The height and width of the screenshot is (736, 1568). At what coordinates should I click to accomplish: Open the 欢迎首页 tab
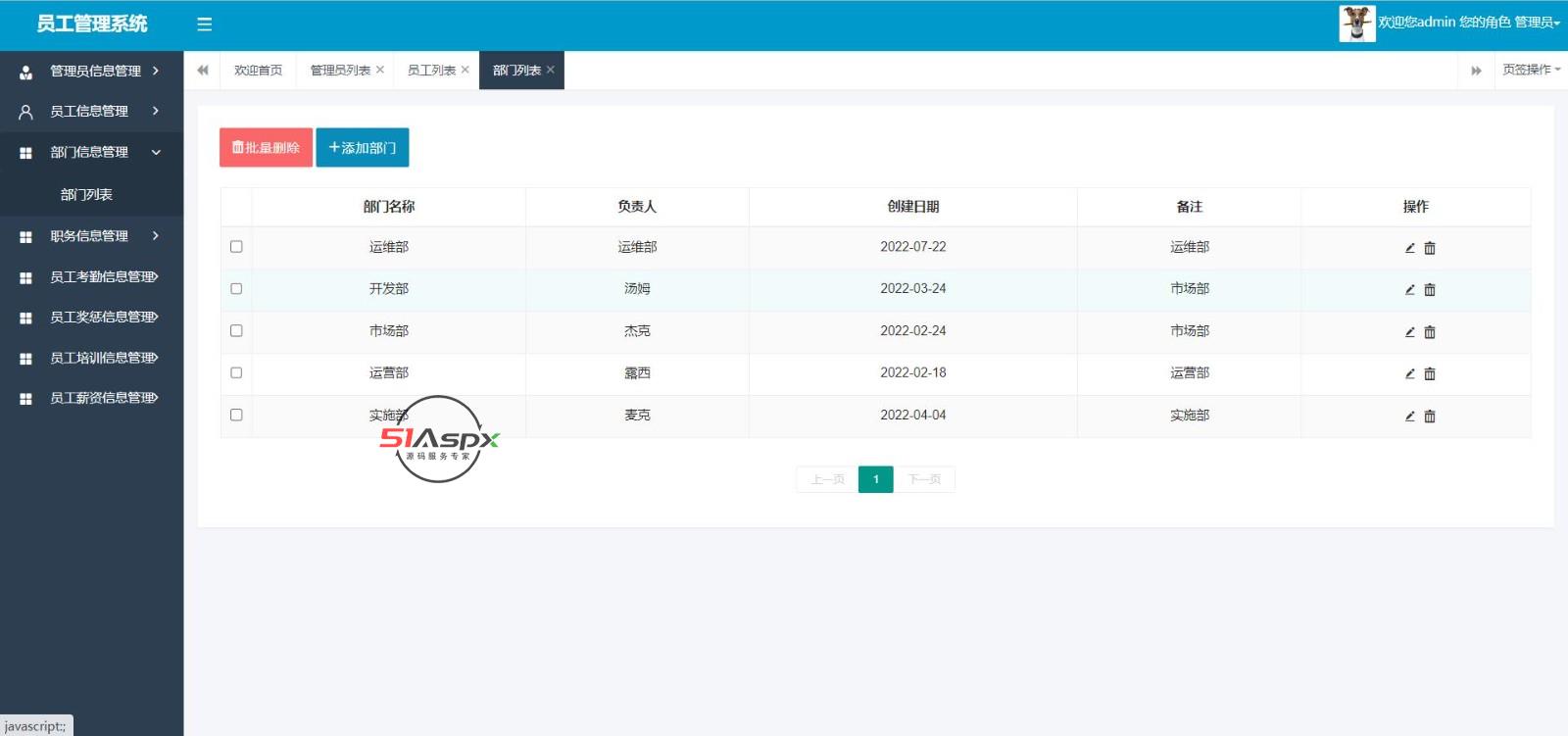tap(258, 71)
